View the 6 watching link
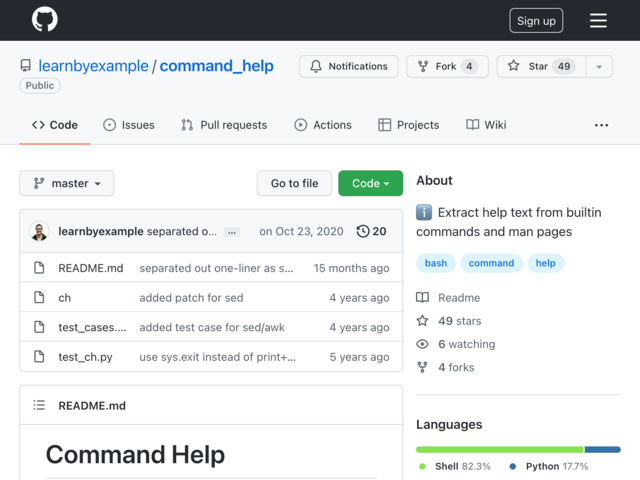 [456, 344]
